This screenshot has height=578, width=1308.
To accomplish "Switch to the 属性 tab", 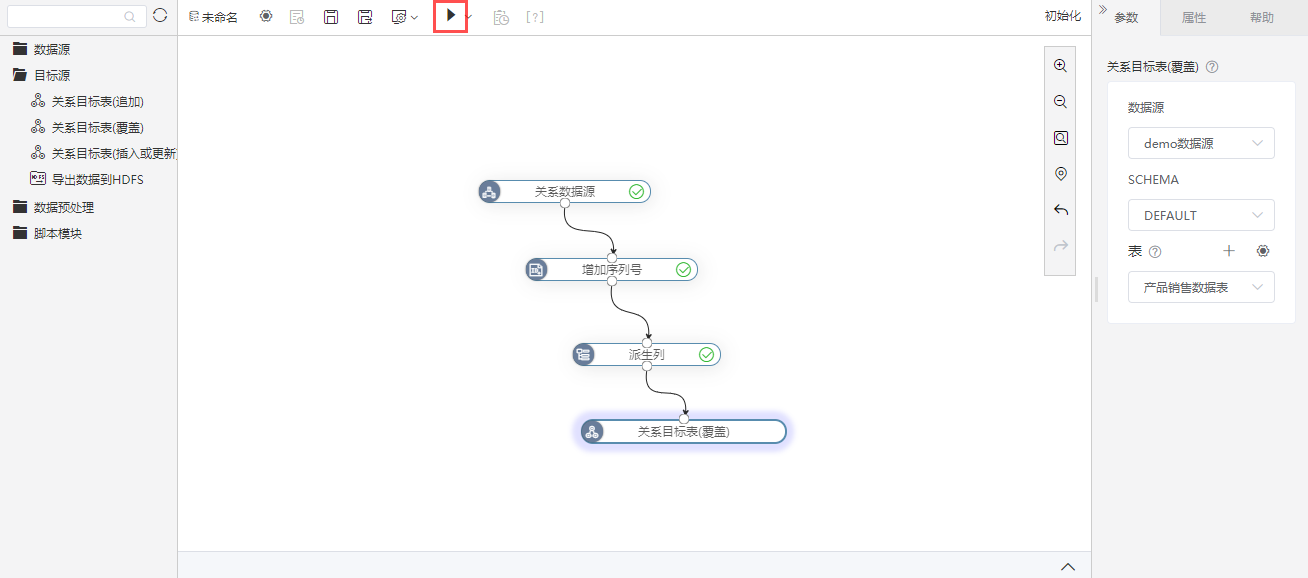I will [x=1194, y=18].
